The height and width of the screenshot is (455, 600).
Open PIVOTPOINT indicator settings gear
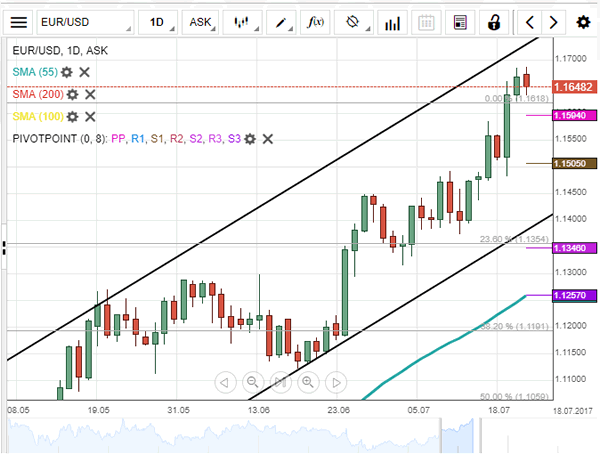[x=250, y=139]
